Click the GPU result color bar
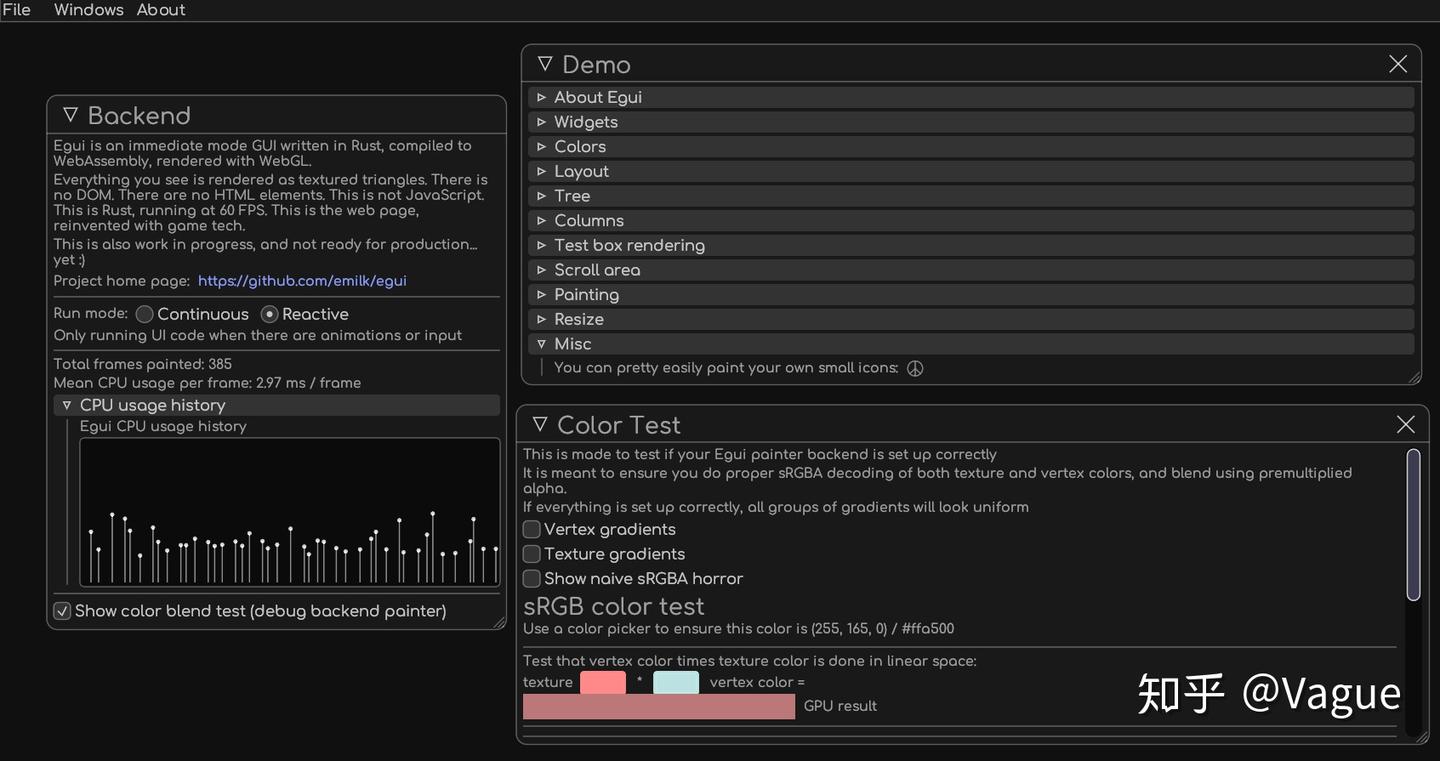This screenshot has height=761, width=1440. [x=659, y=706]
